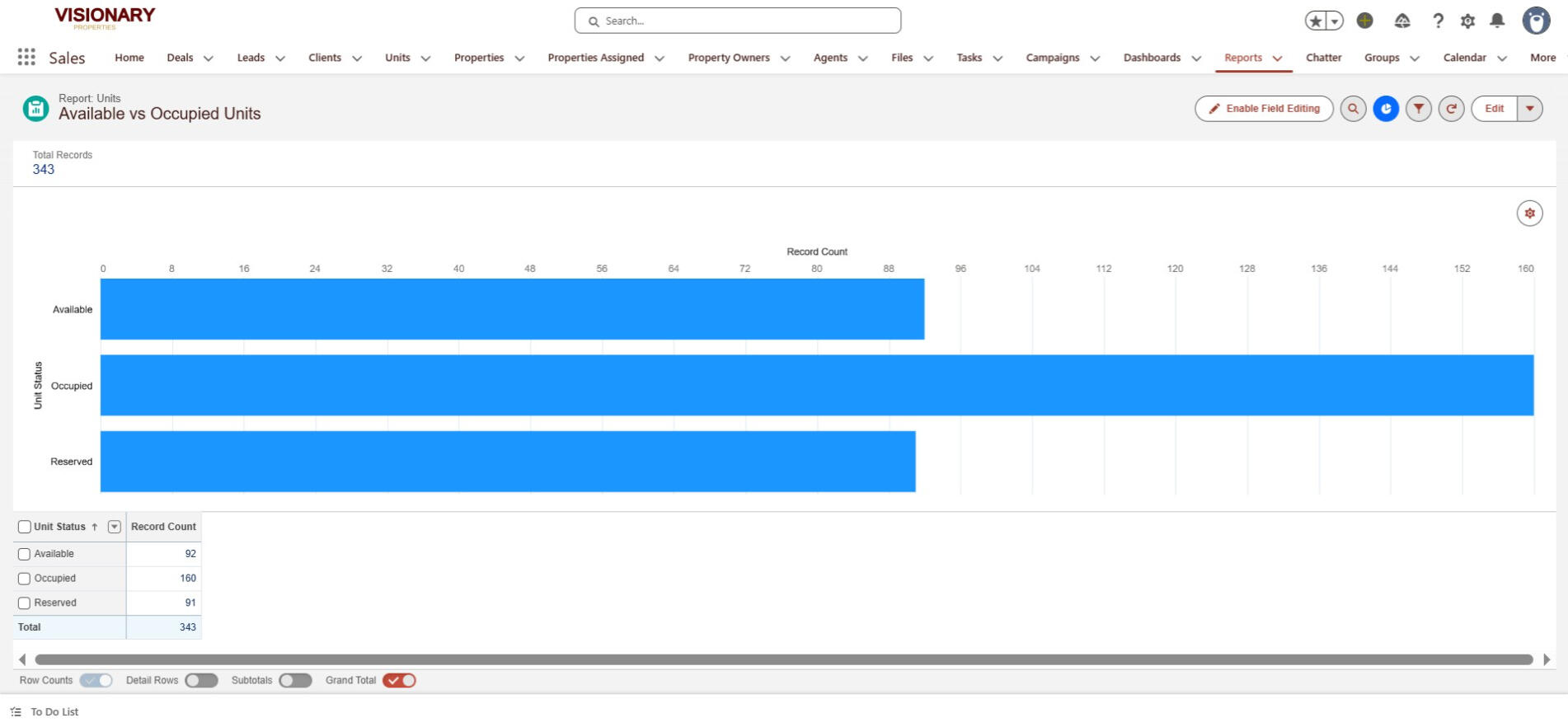The height and width of the screenshot is (727, 1568).
Task: Click the report search magnifier icon
Action: [1353, 109]
